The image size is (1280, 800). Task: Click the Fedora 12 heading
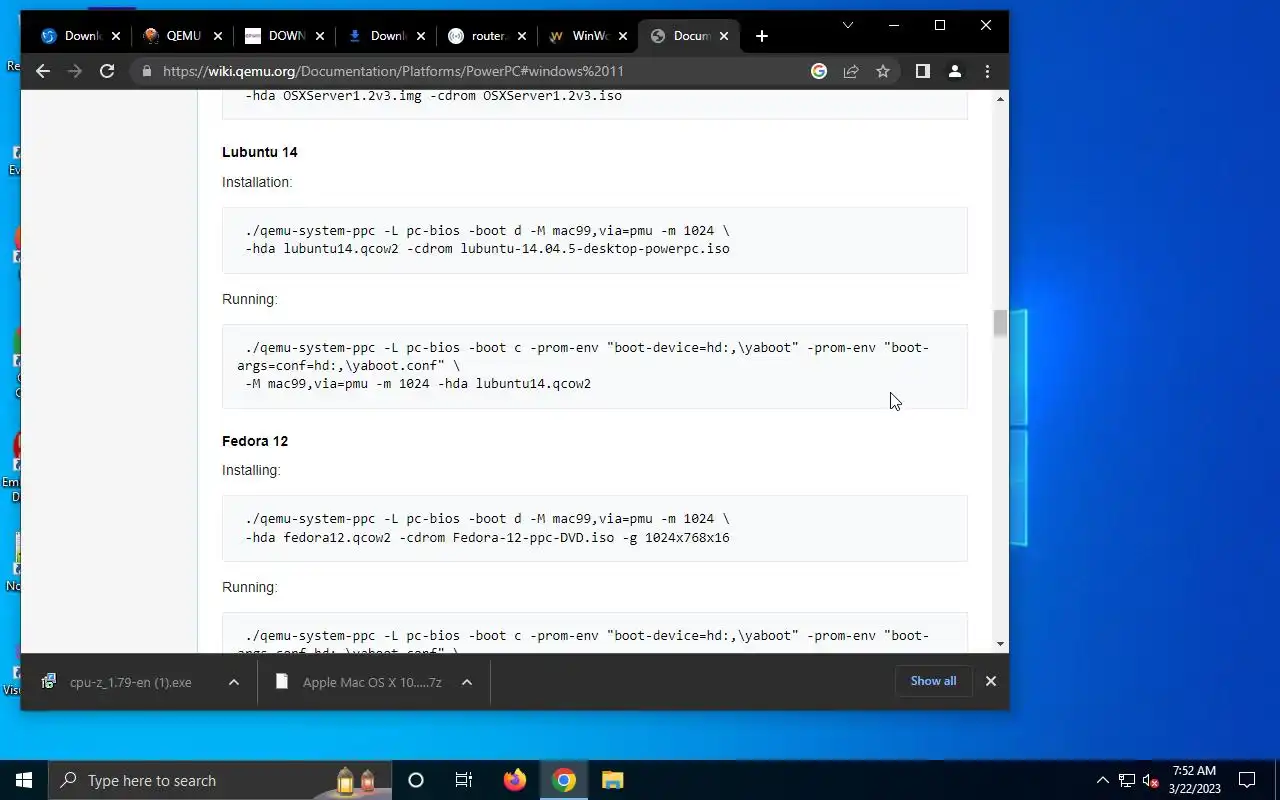255,441
